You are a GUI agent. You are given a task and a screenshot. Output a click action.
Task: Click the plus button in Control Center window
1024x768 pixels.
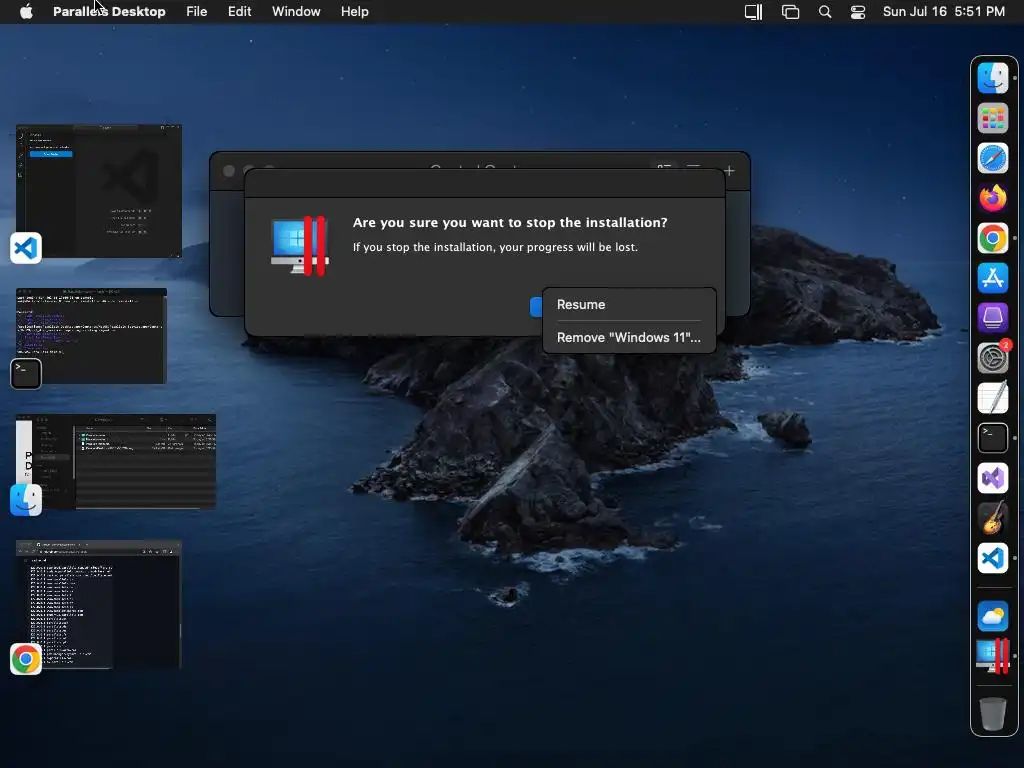click(729, 170)
